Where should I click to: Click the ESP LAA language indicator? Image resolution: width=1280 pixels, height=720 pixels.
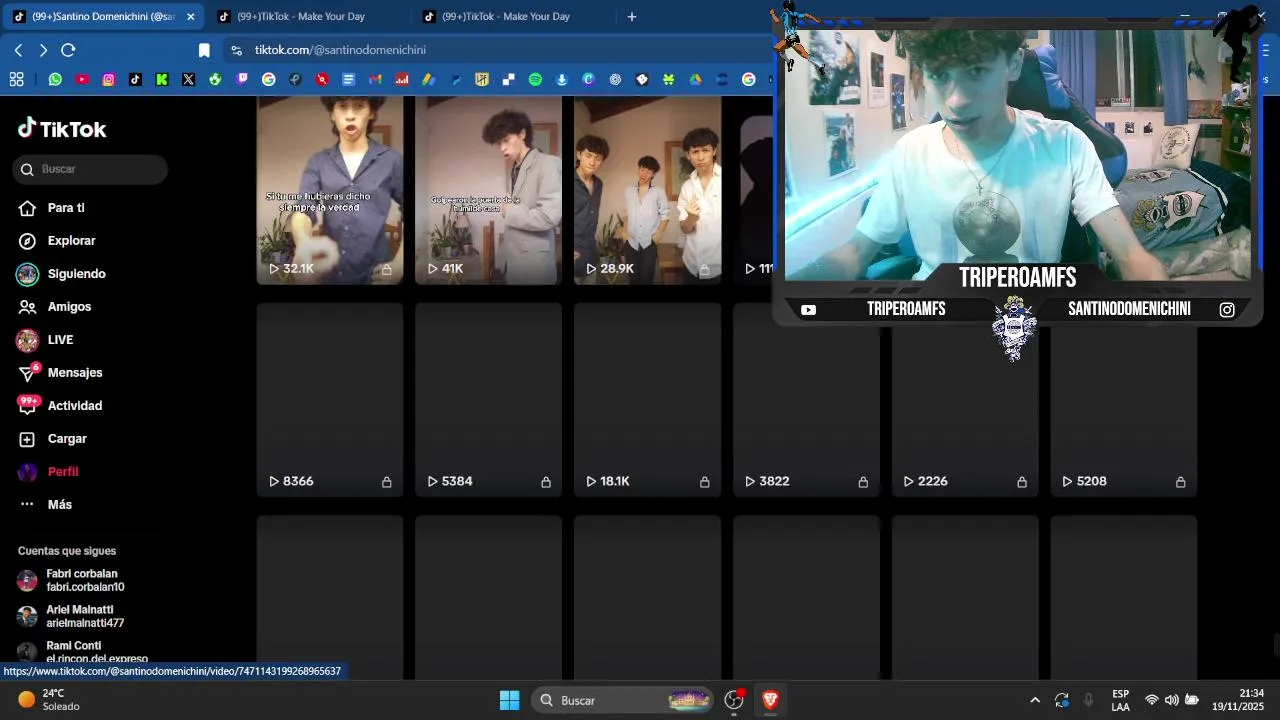(1120, 700)
